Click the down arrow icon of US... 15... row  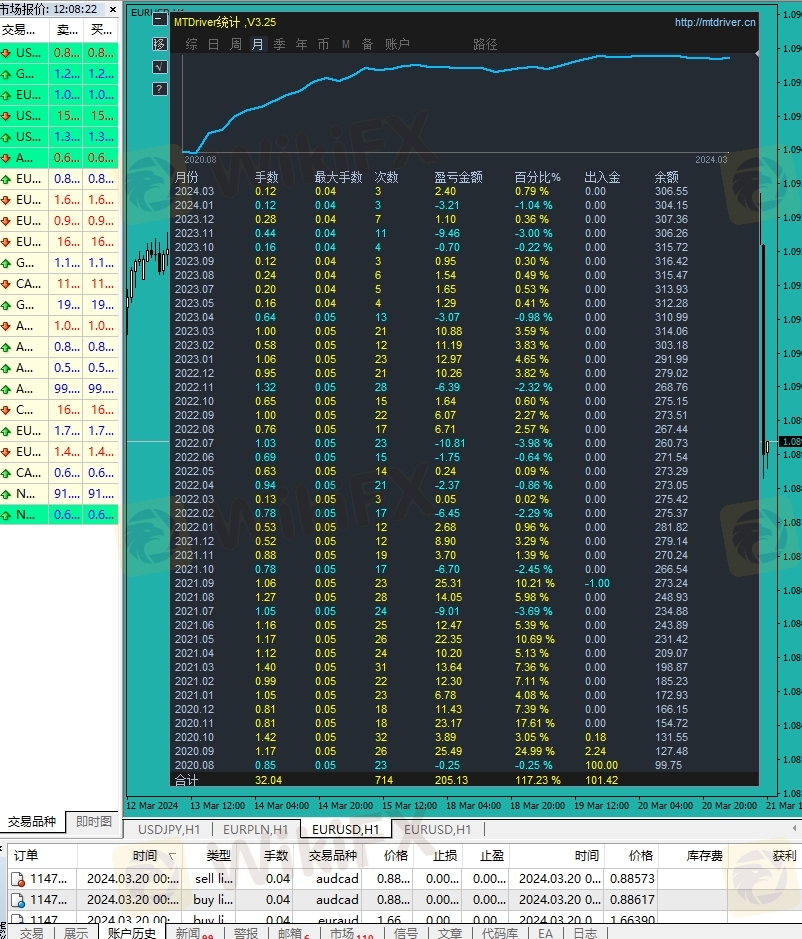(x=6, y=116)
